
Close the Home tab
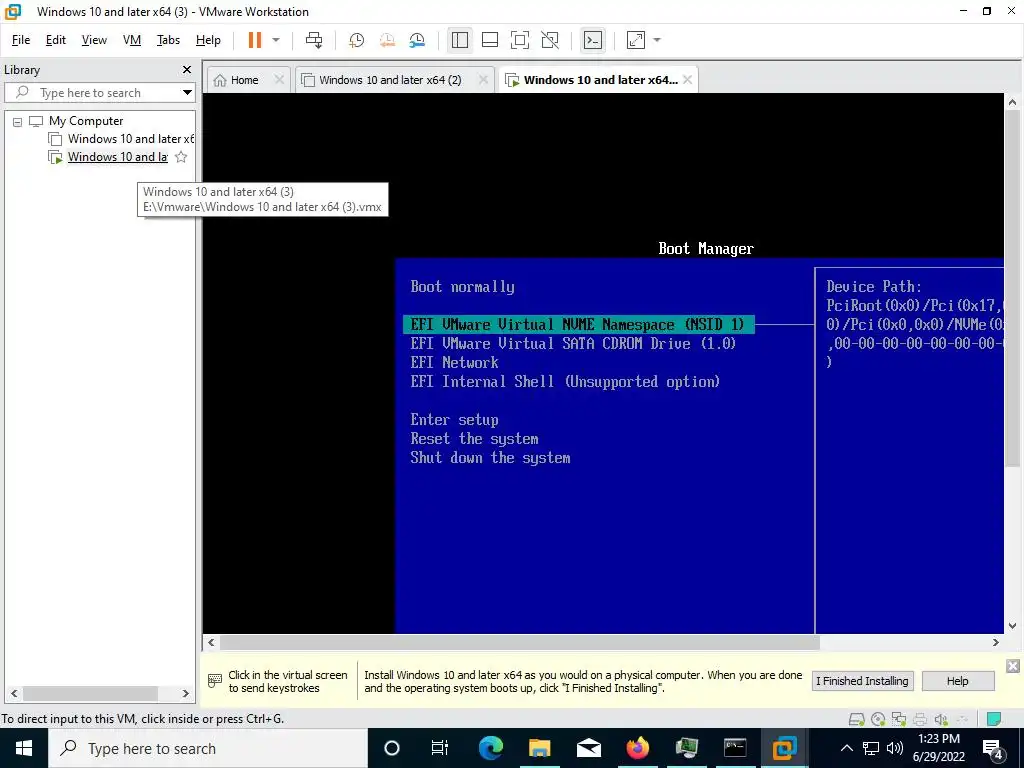pos(279,80)
